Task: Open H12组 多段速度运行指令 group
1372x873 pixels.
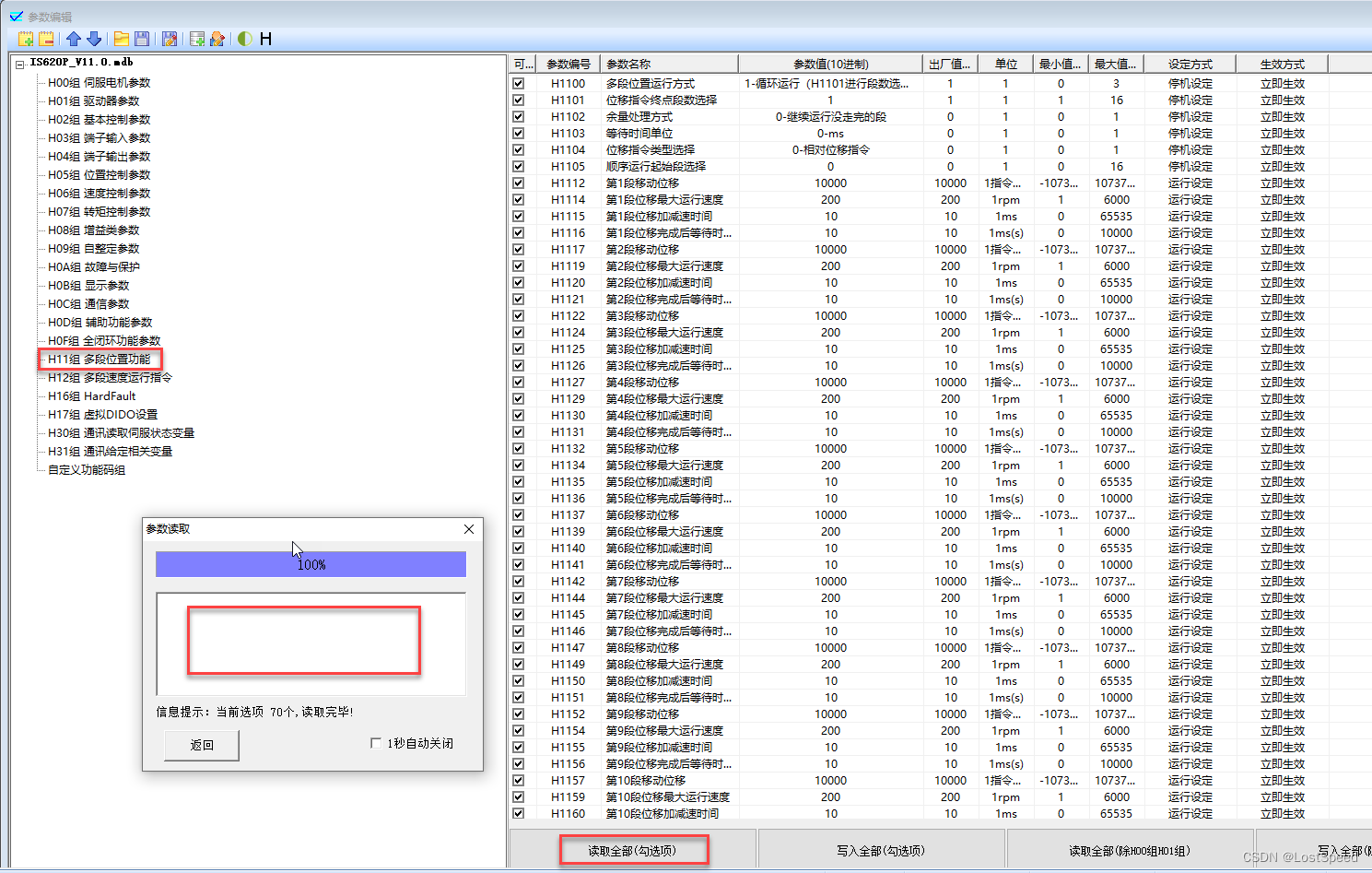Action: pos(111,378)
